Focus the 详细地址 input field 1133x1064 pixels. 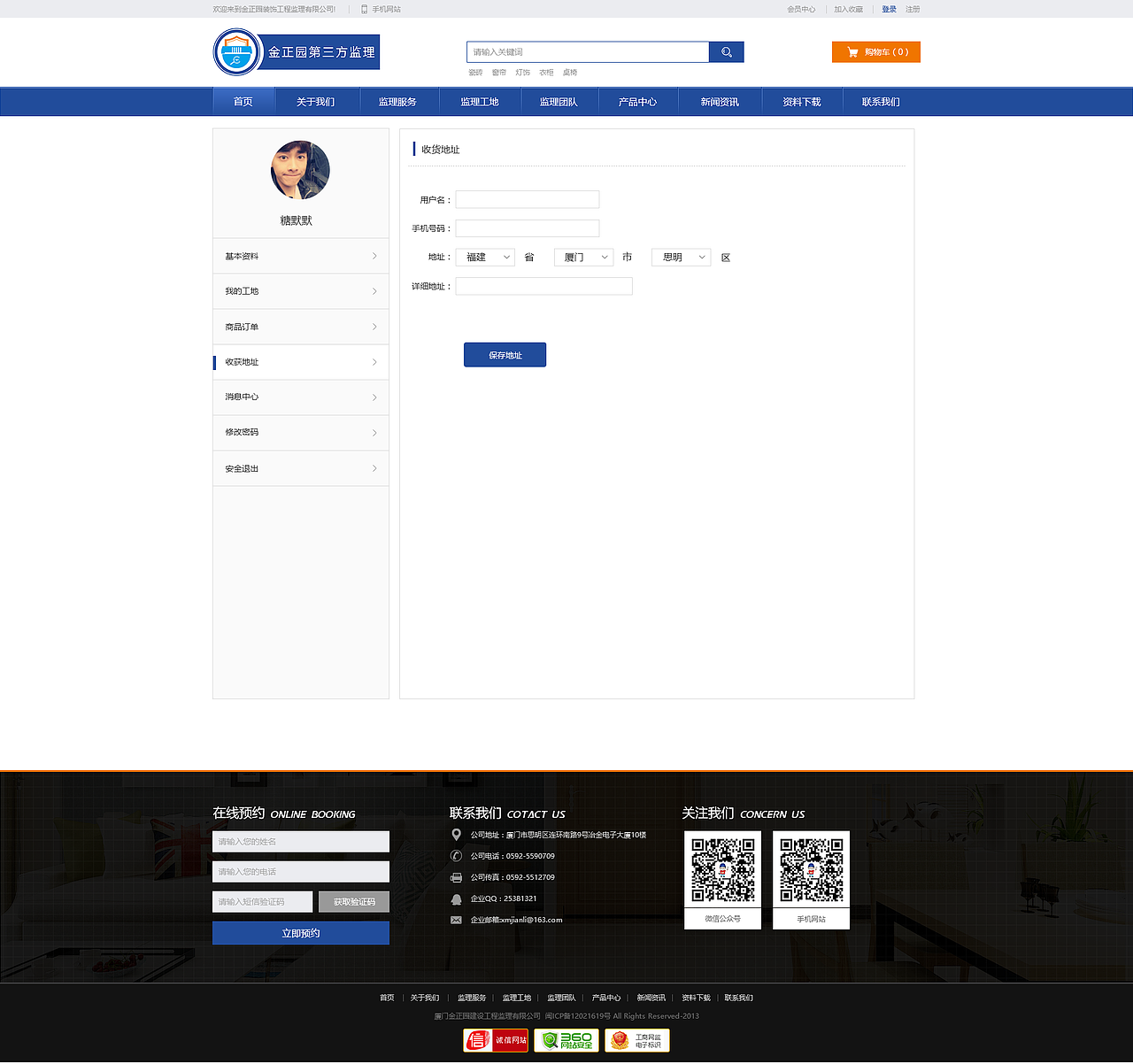pyautogui.click(x=544, y=286)
